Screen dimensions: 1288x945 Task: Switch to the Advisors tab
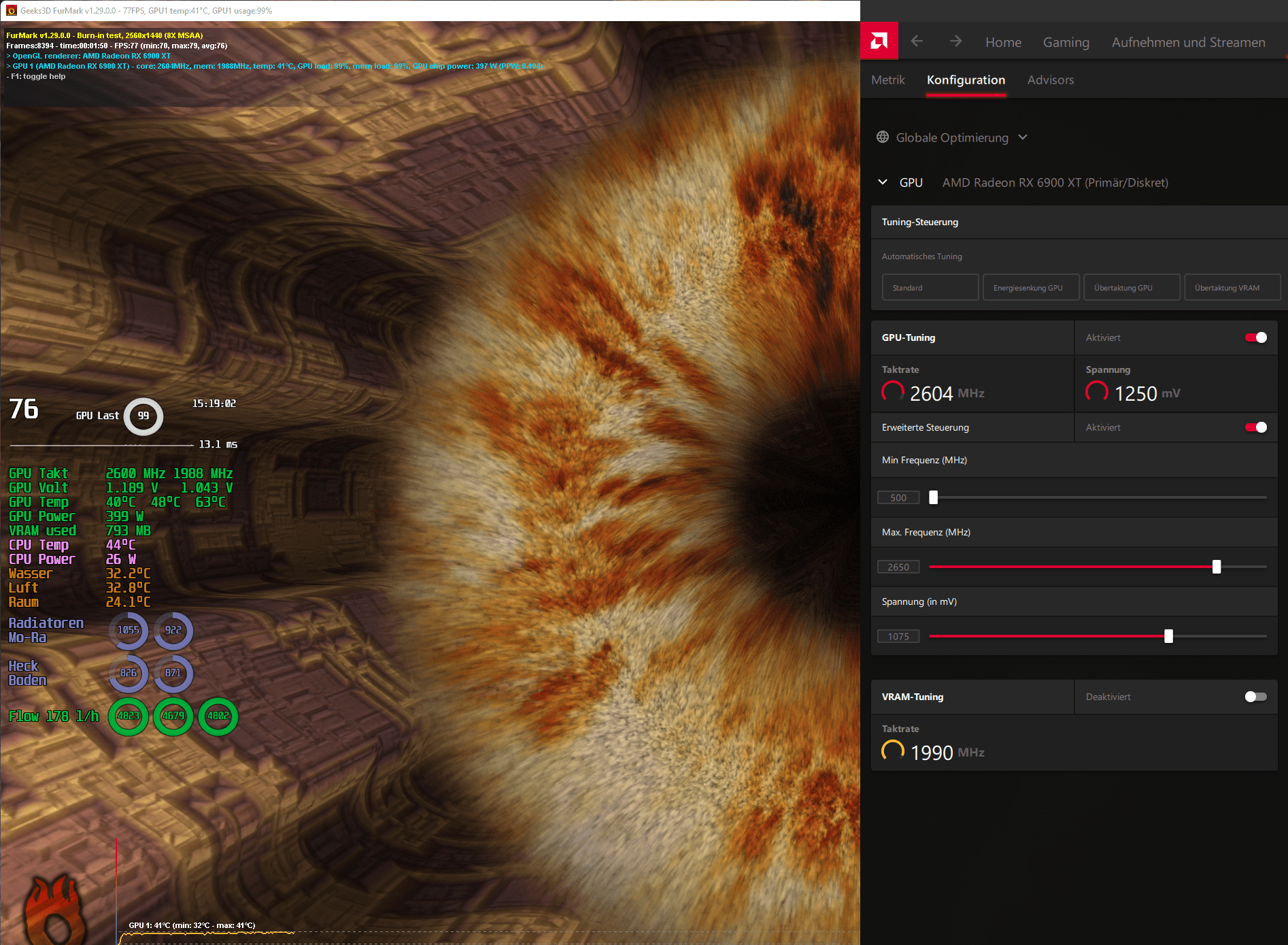pyautogui.click(x=1051, y=80)
